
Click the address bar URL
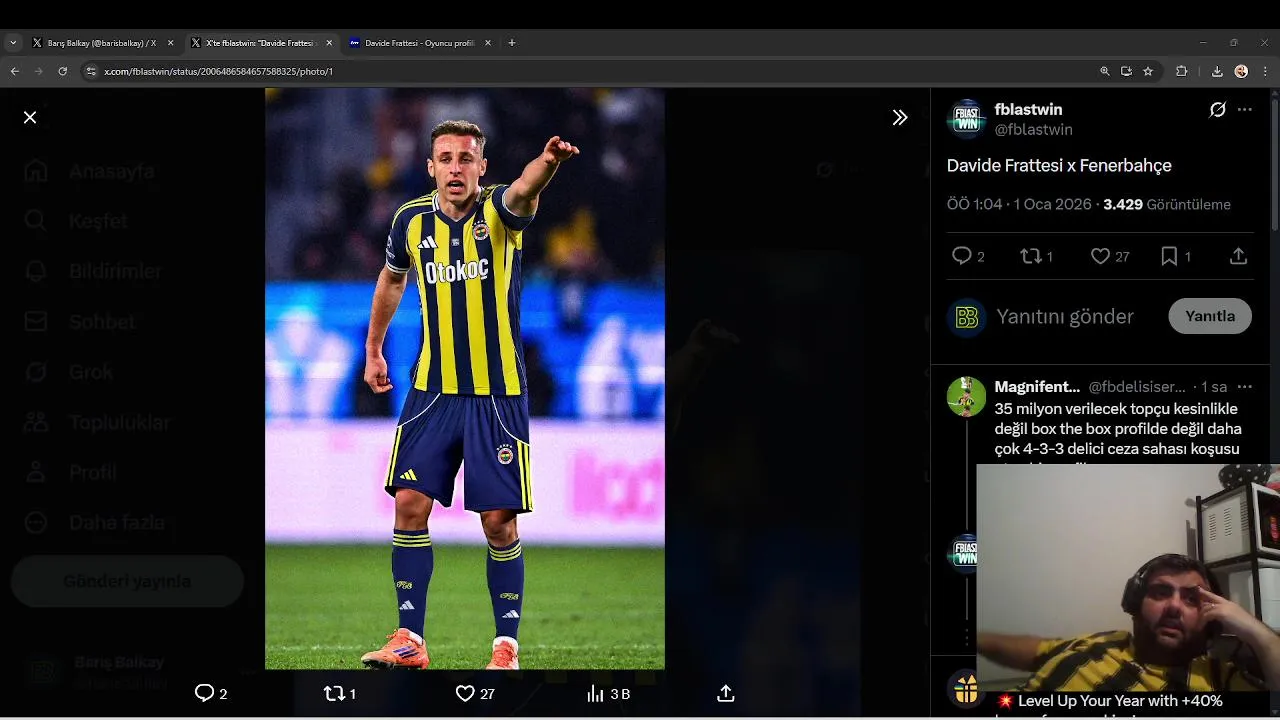tap(218, 72)
